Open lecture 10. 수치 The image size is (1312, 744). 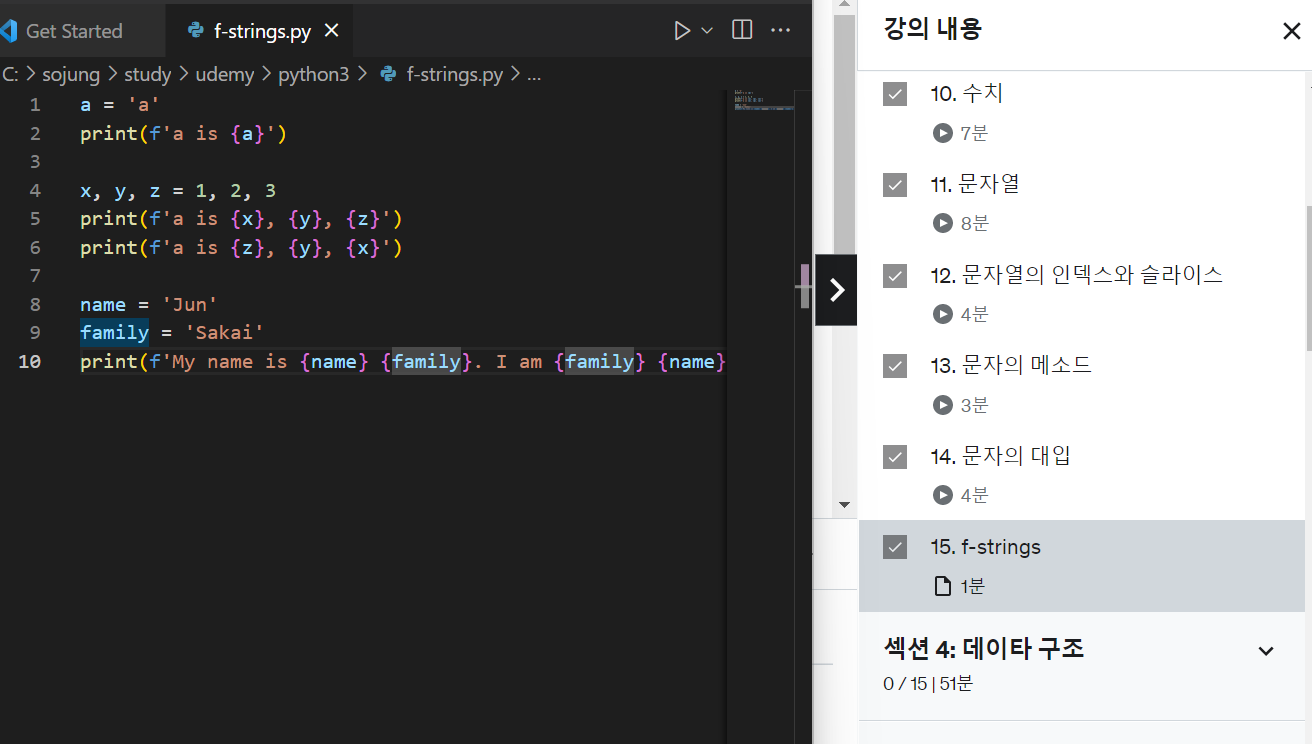point(966,94)
